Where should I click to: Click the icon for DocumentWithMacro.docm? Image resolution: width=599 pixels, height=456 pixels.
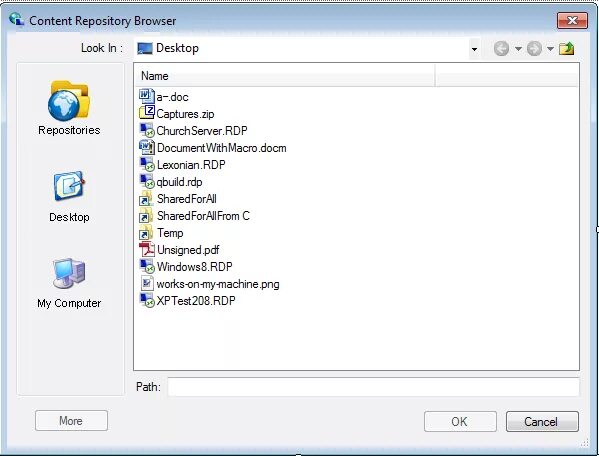147,147
